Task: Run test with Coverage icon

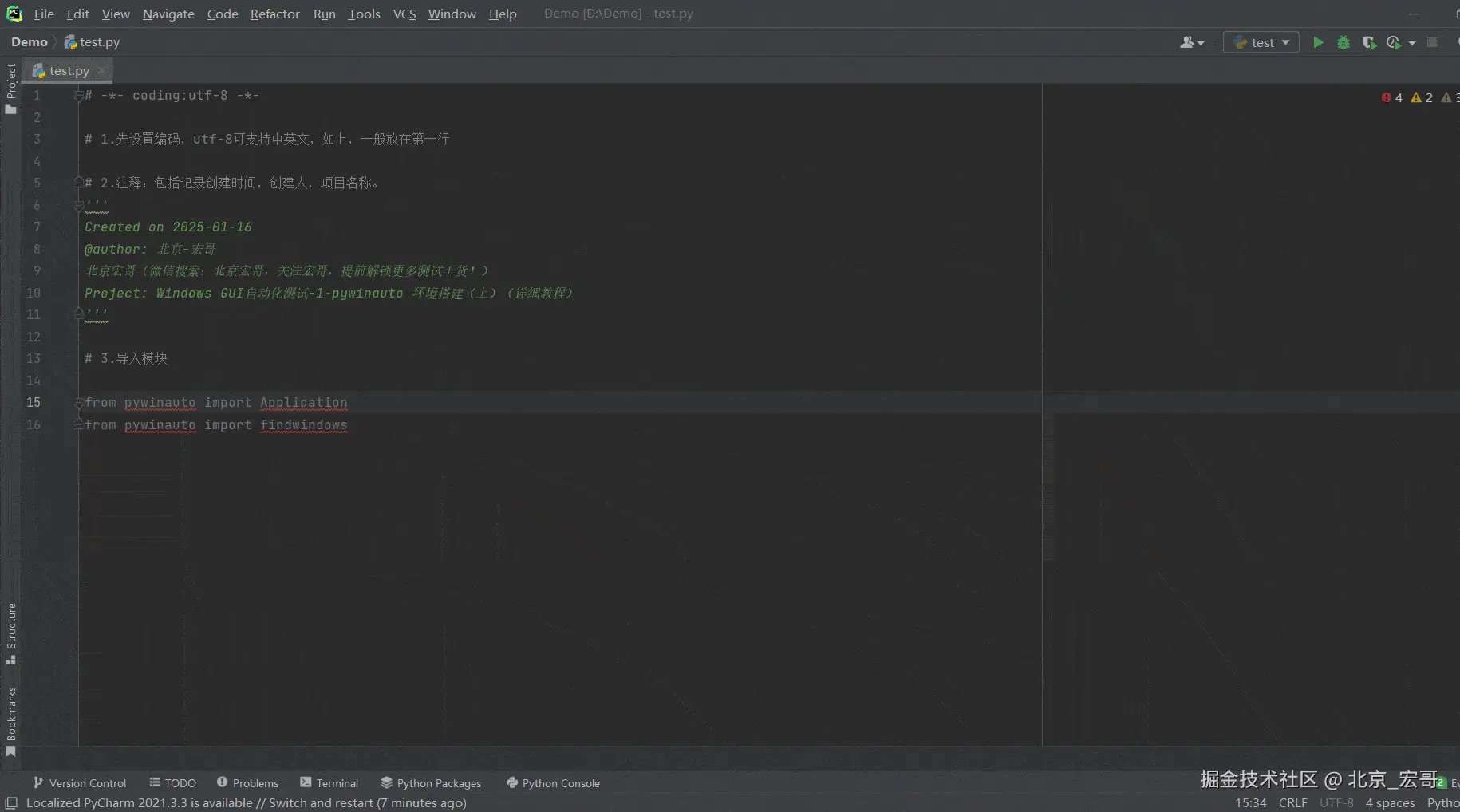Action: (x=1369, y=42)
